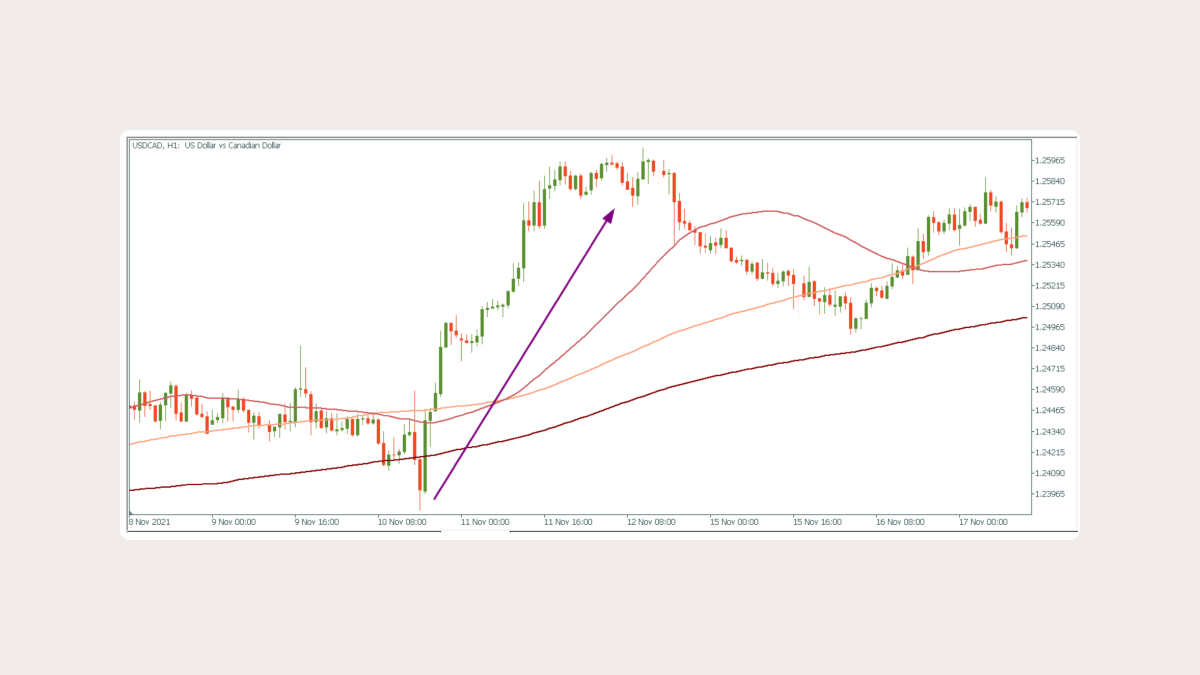Select the 11 Nov 16:00 time label
Image resolution: width=1200 pixels, height=675 pixels.
click(568, 521)
